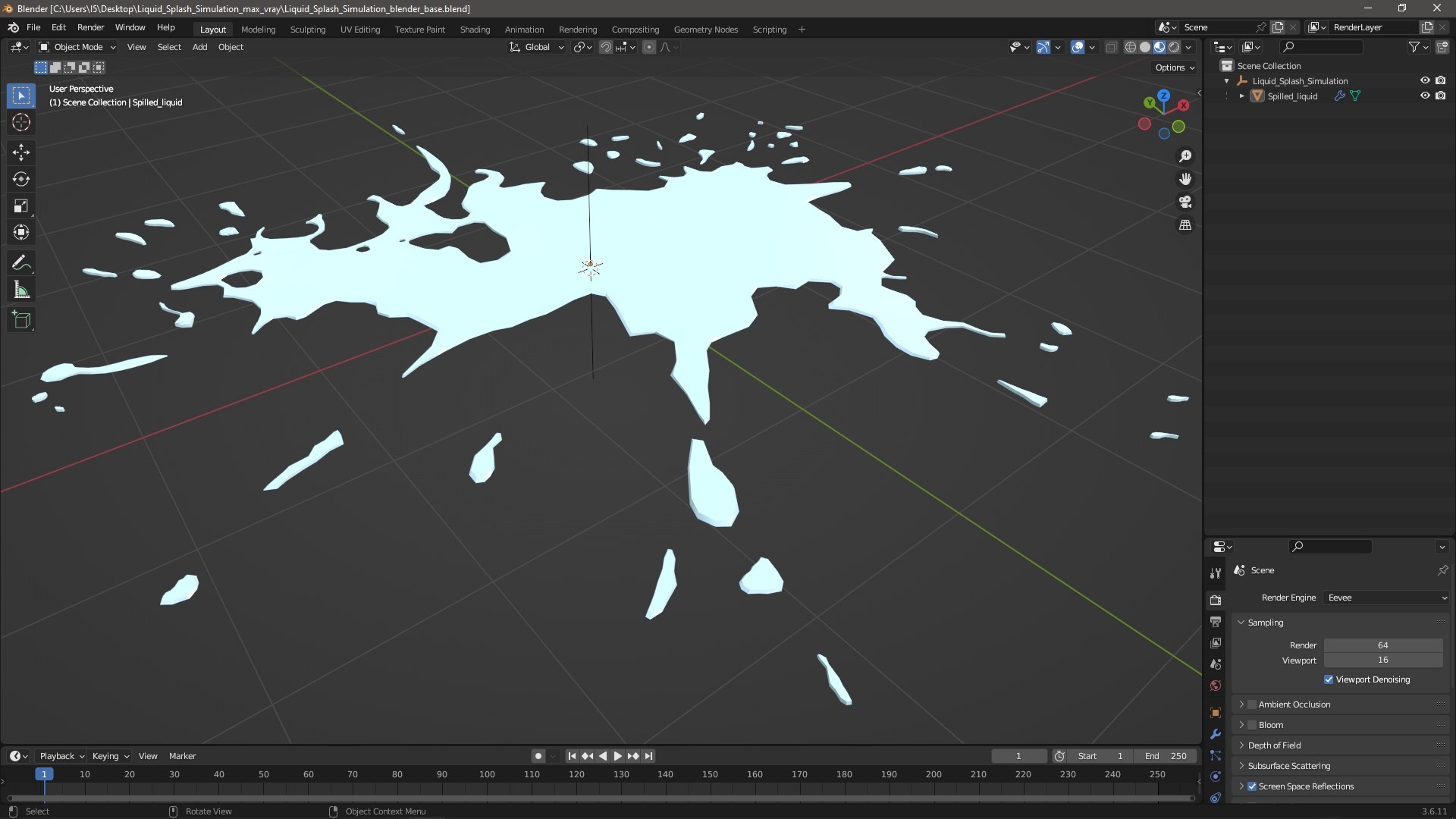Switch perspective/orthographic grid icon
Viewport: 1456px width, 819px height.
pyautogui.click(x=1185, y=225)
